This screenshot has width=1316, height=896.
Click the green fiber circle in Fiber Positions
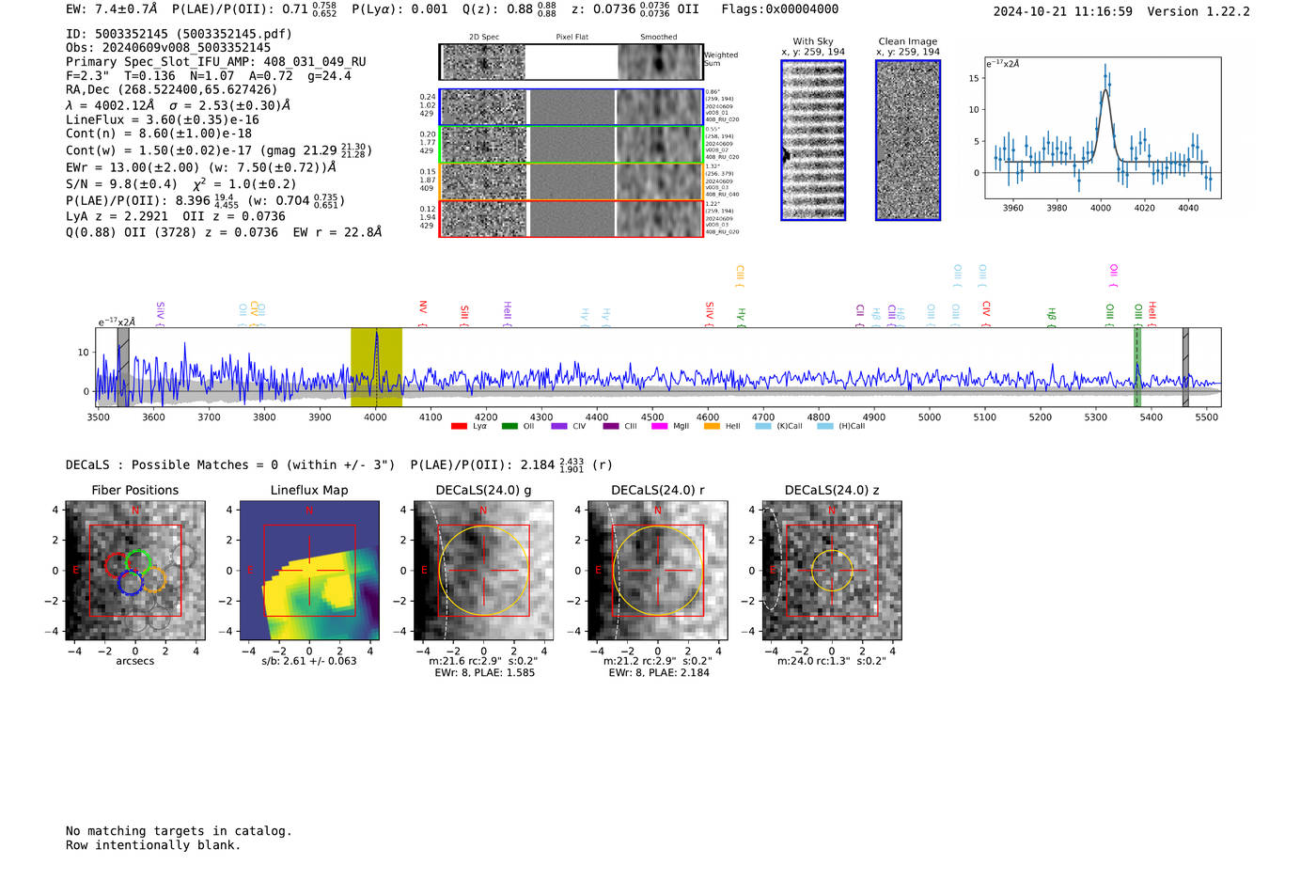click(x=138, y=562)
